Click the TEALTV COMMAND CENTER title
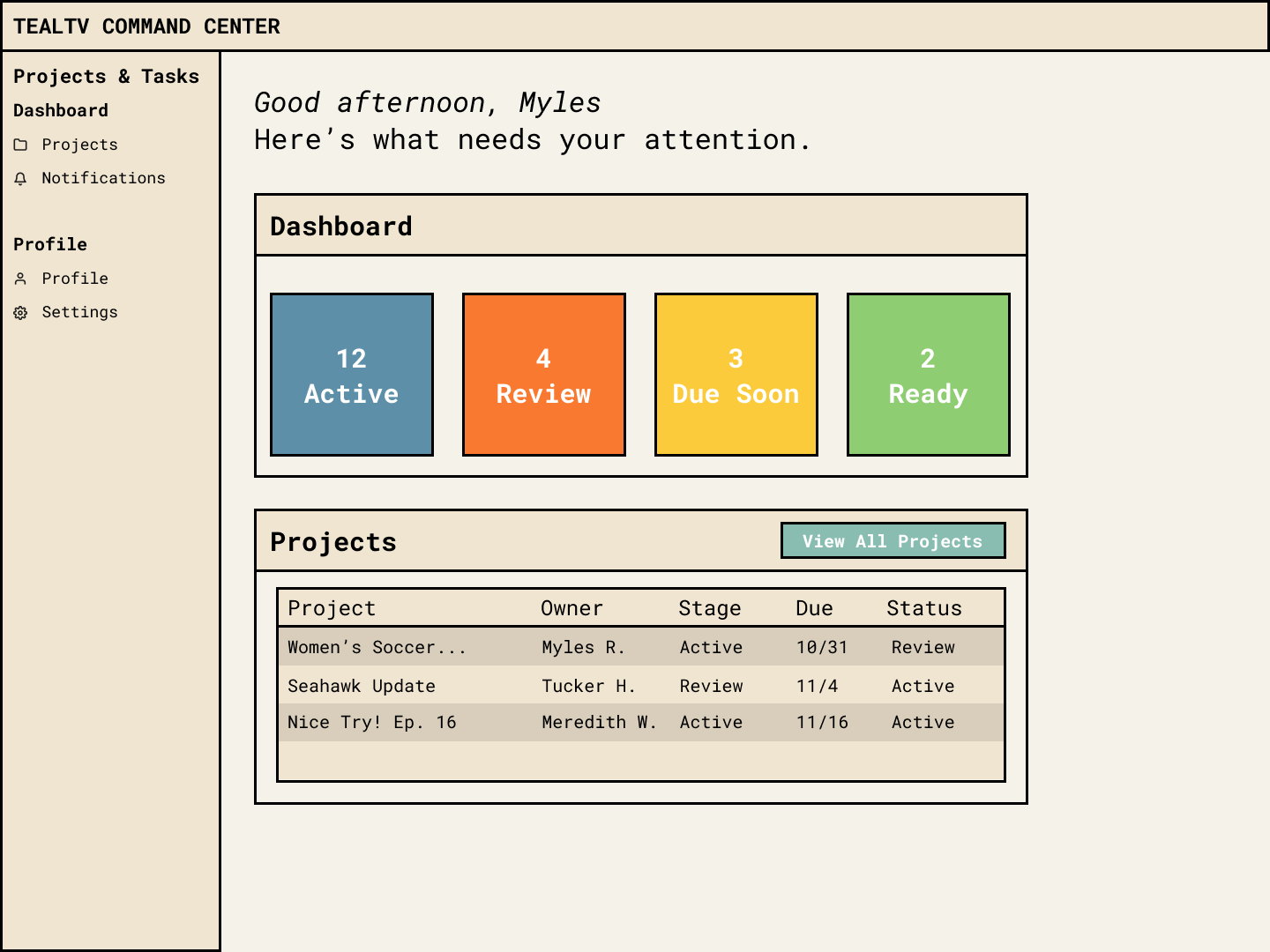Viewport: 1270px width, 952px height. click(146, 26)
